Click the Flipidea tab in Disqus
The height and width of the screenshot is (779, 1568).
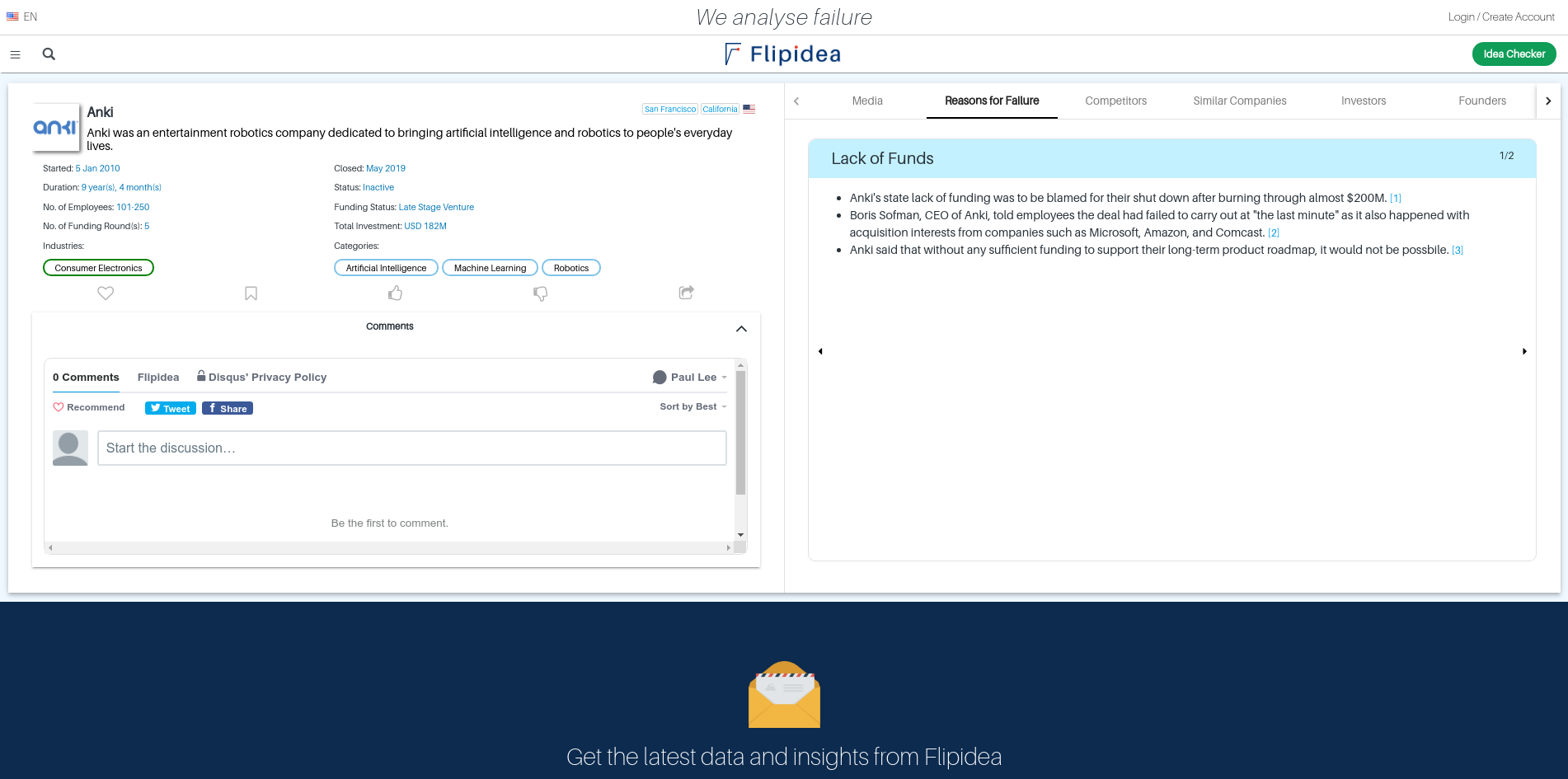click(158, 378)
